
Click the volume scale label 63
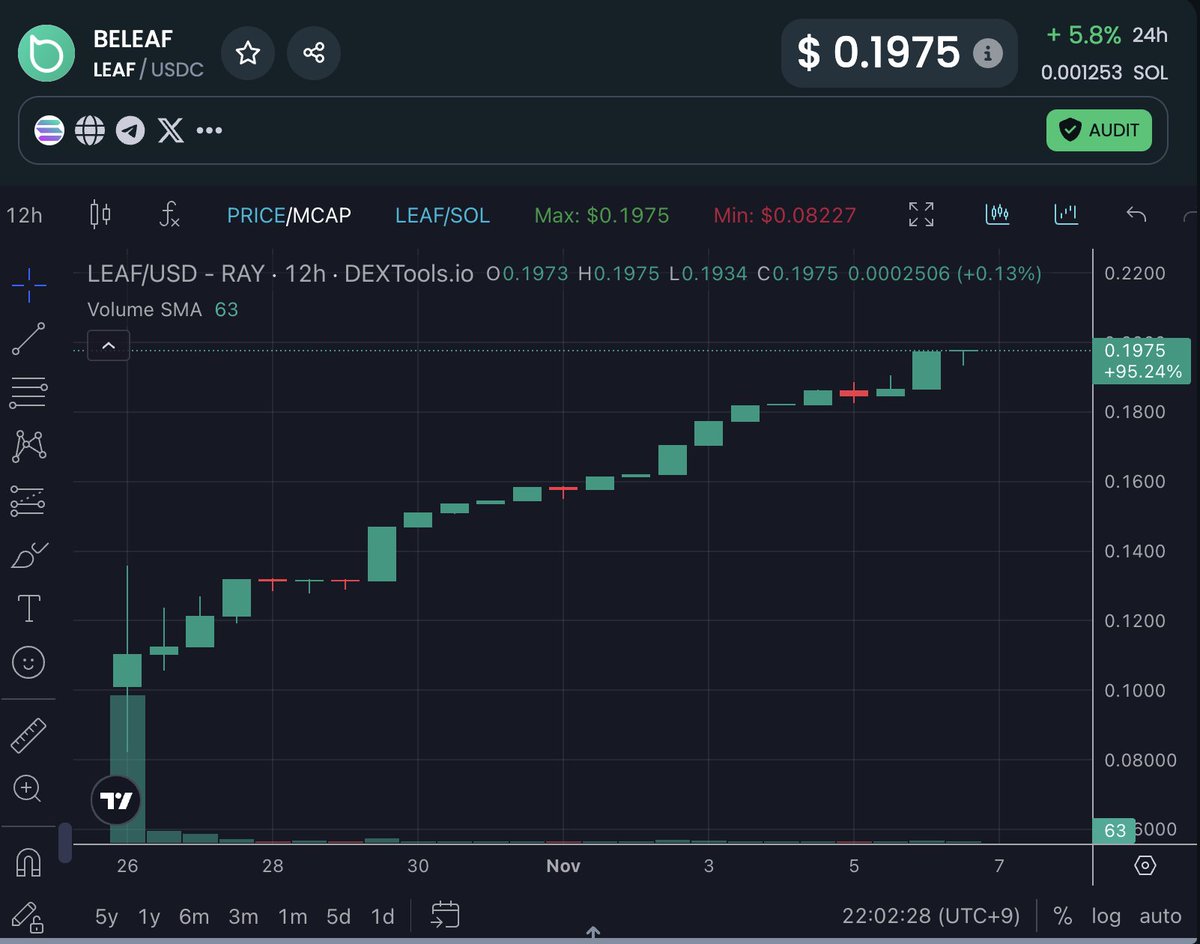click(x=1115, y=830)
